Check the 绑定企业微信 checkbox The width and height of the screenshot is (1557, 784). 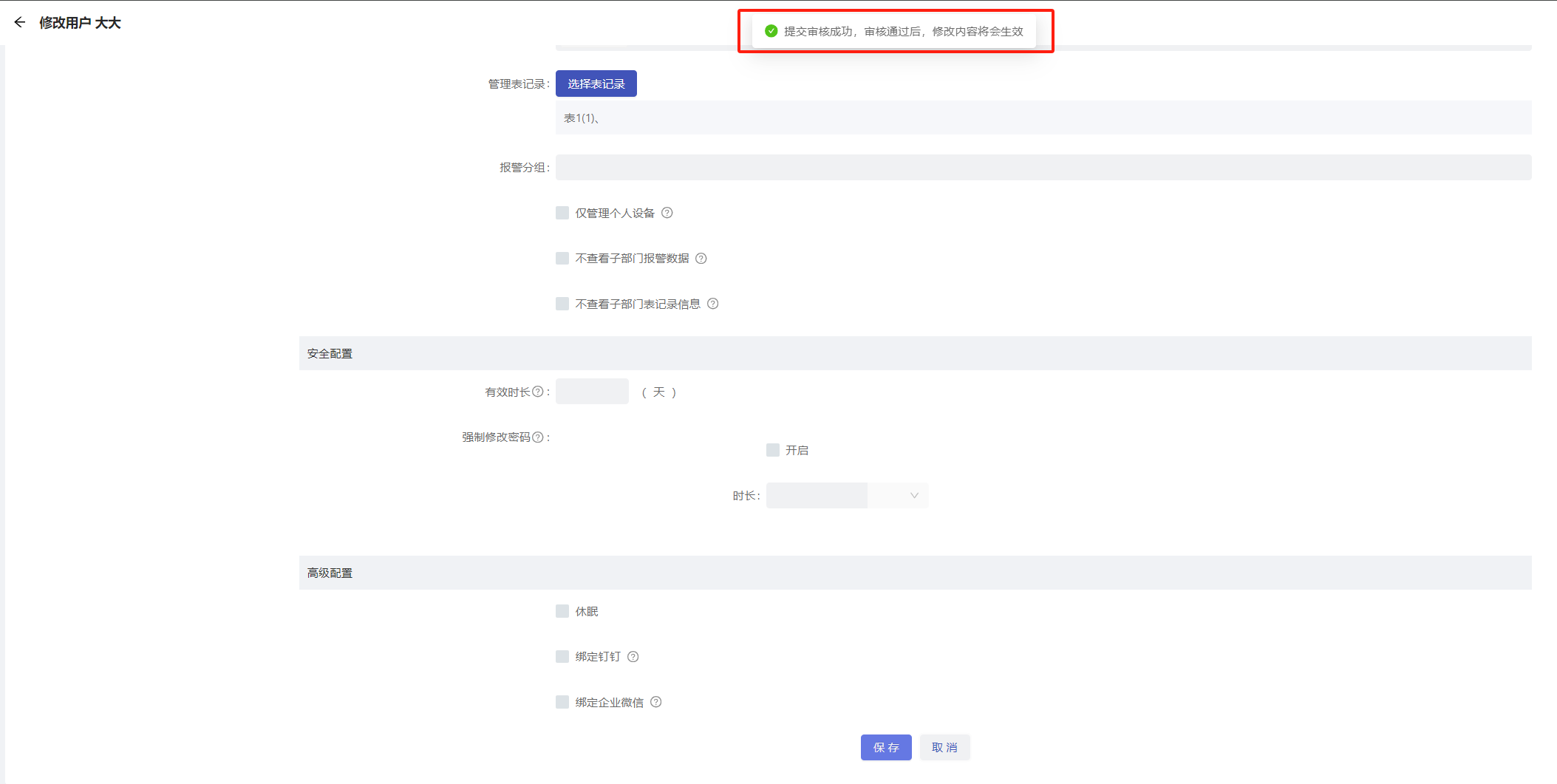point(562,702)
